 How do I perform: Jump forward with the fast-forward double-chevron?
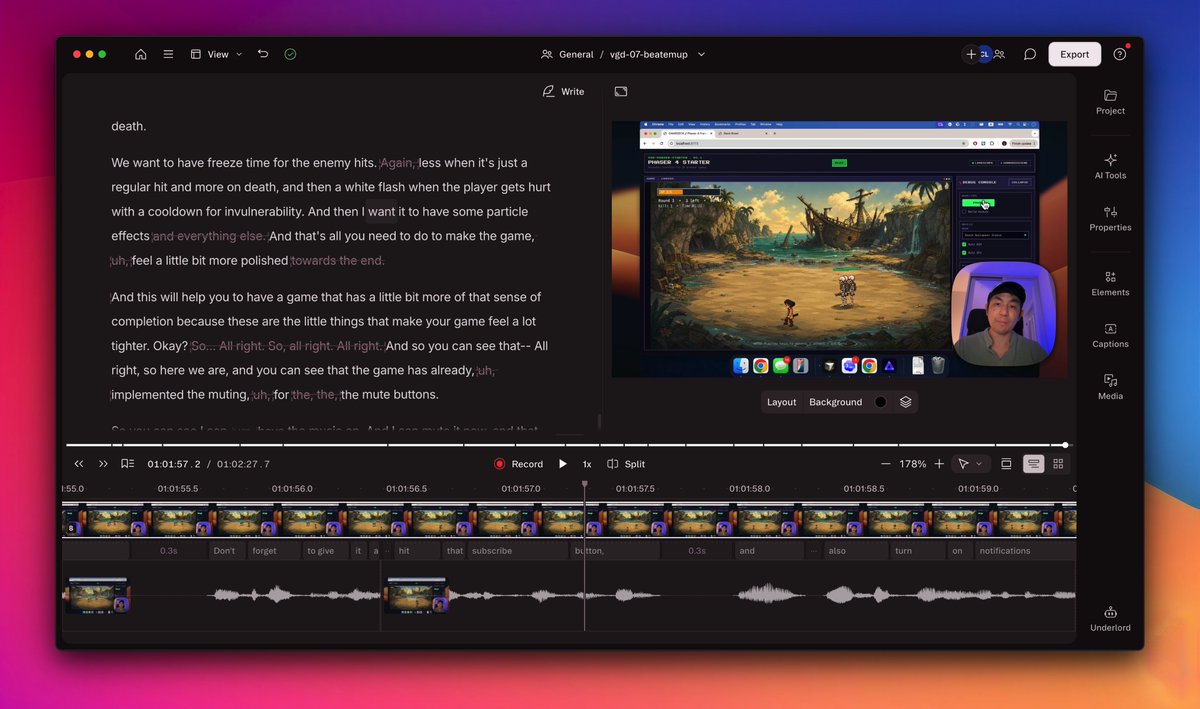click(103, 464)
